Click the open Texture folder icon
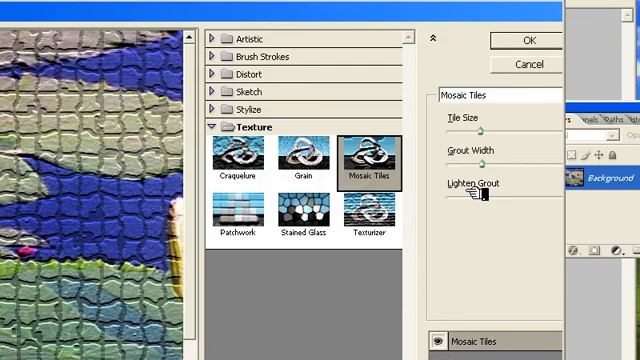 click(x=227, y=127)
